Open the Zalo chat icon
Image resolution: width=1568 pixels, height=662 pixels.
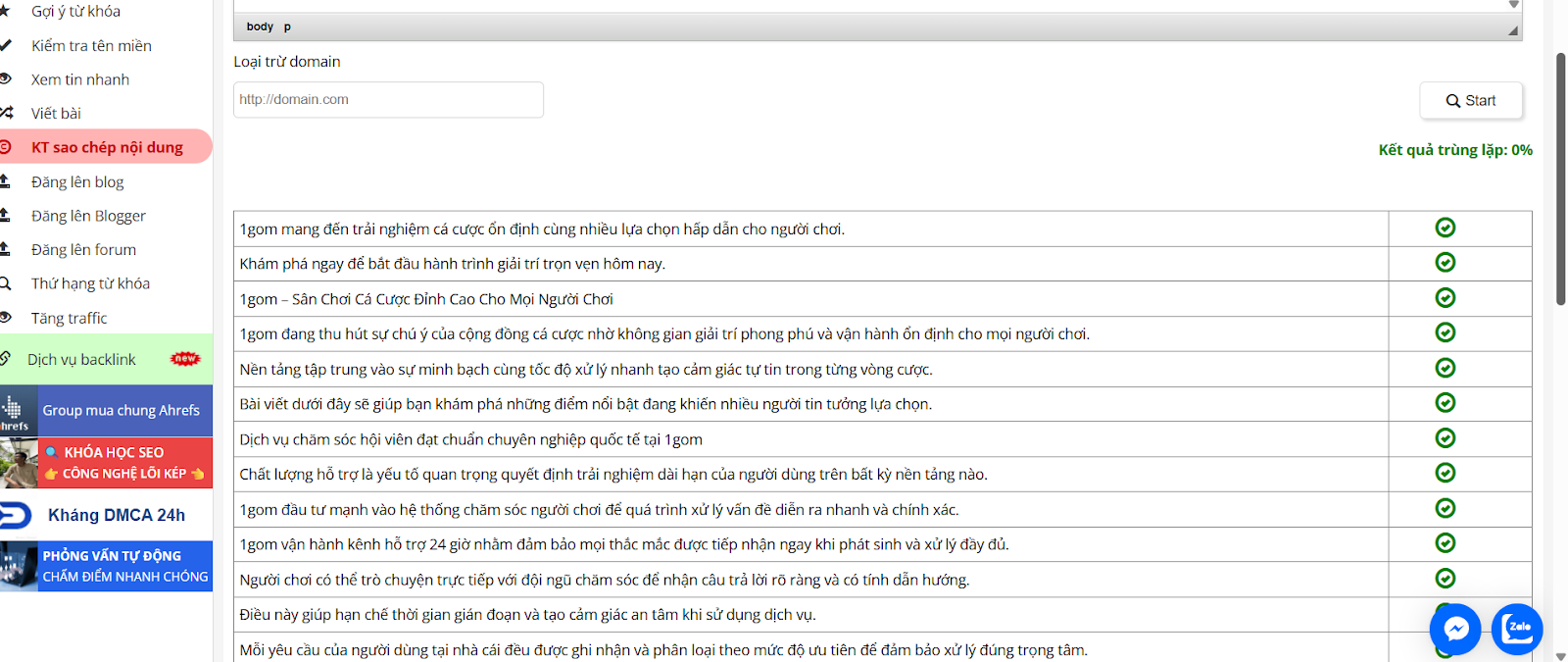1517,629
